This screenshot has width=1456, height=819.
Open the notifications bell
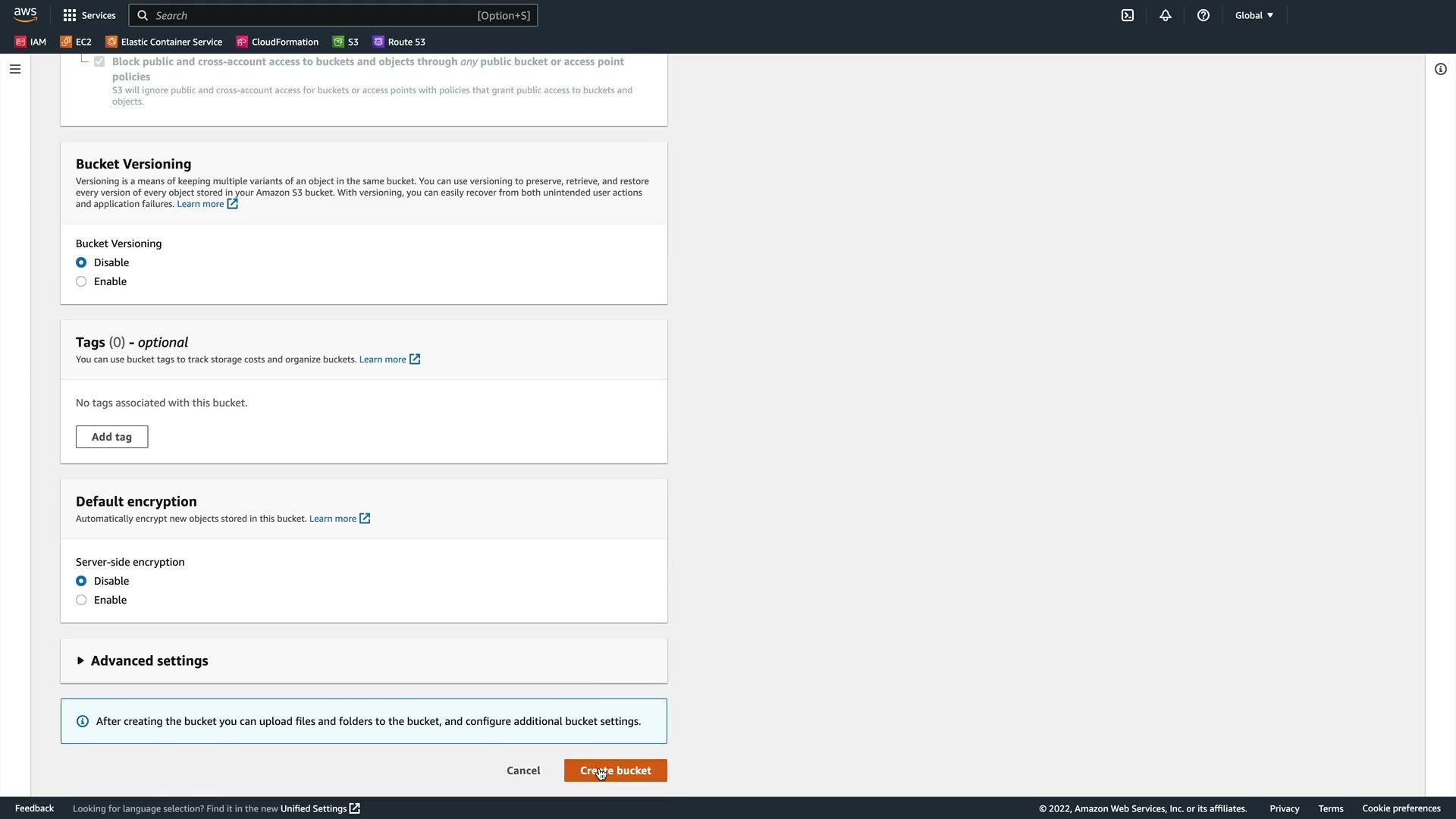(1166, 15)
